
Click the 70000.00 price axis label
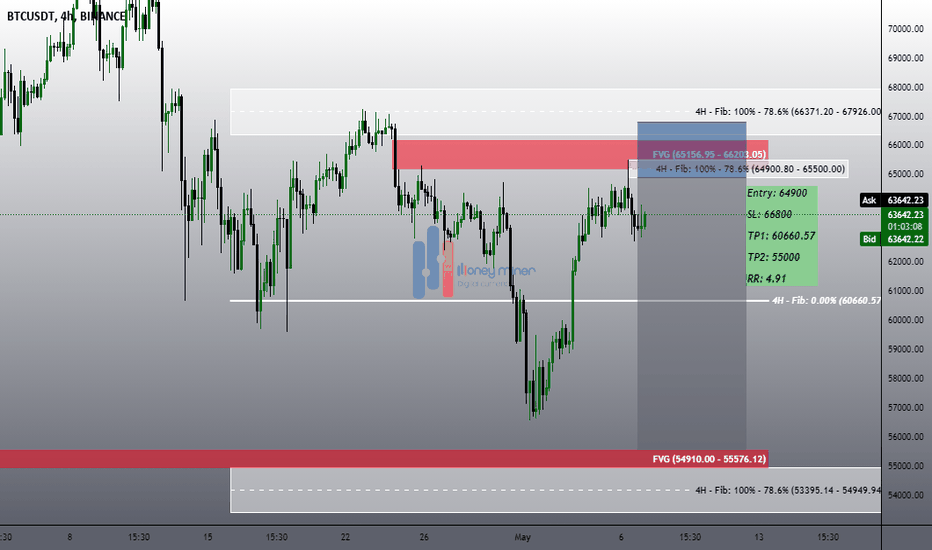pos(905,29)
